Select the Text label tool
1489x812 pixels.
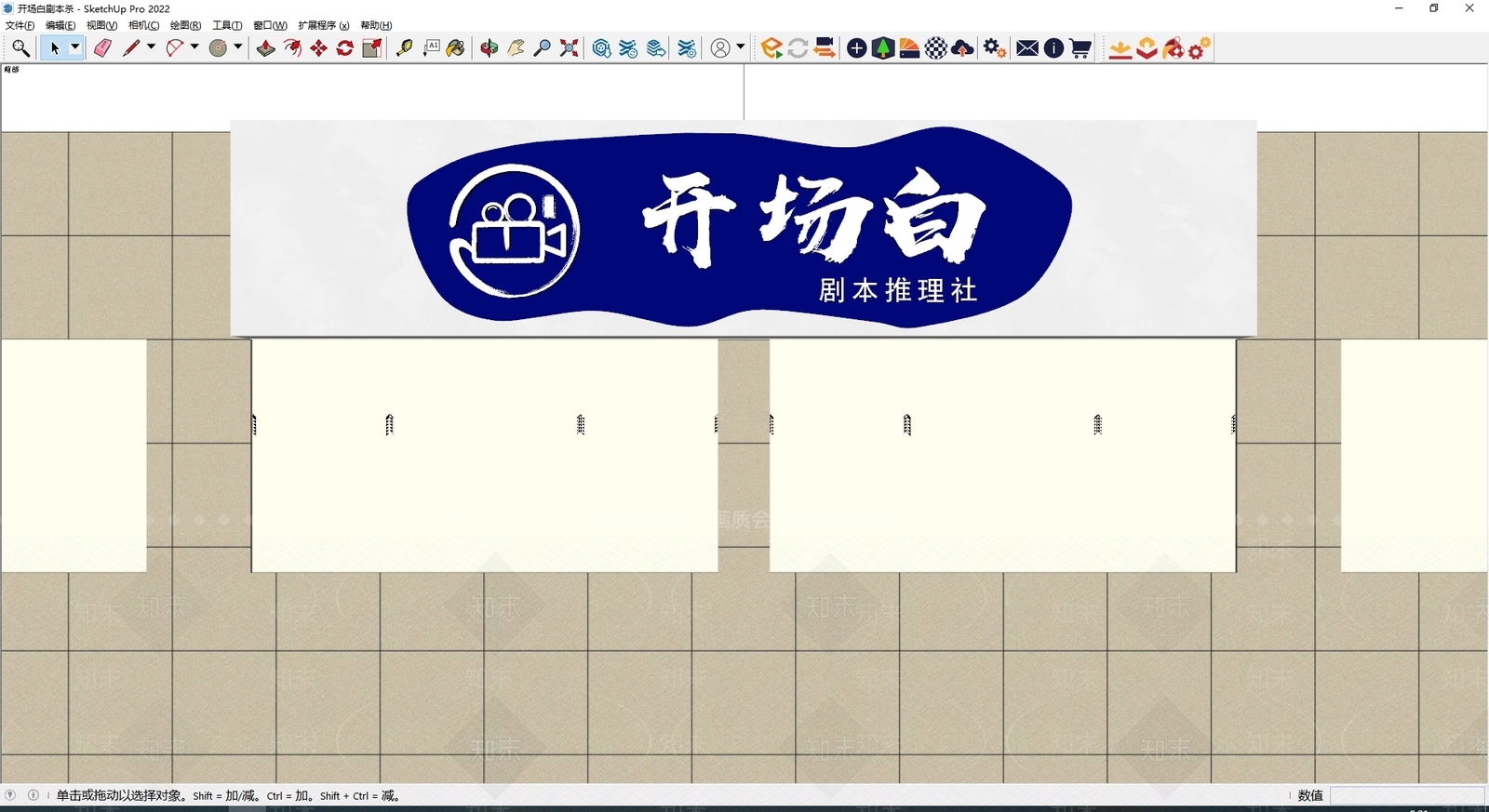tap(431, 48)
